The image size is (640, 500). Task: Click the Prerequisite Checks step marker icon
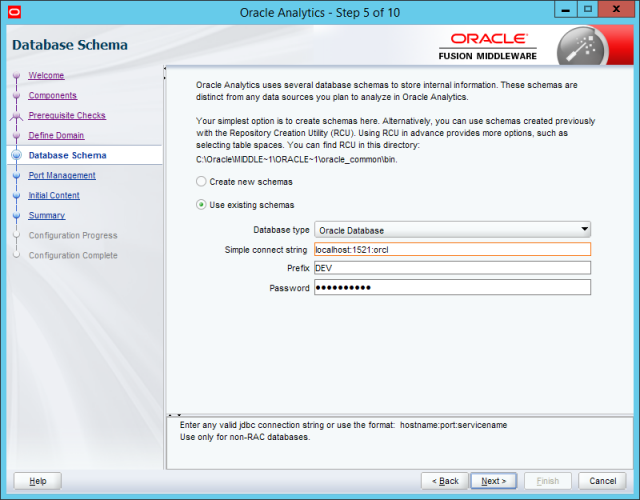[16, 116]
